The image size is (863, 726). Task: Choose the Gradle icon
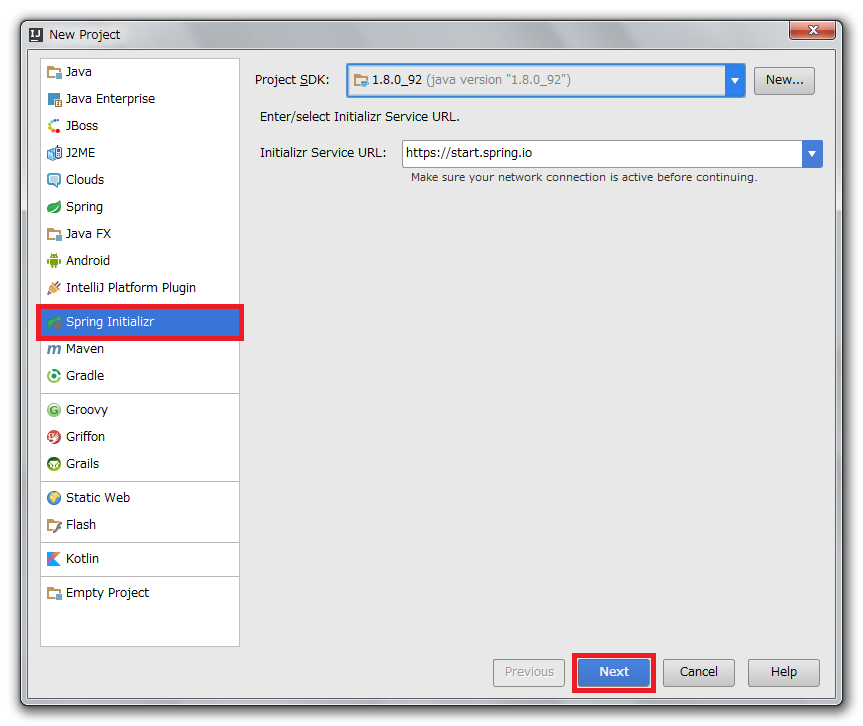point(54,376)
